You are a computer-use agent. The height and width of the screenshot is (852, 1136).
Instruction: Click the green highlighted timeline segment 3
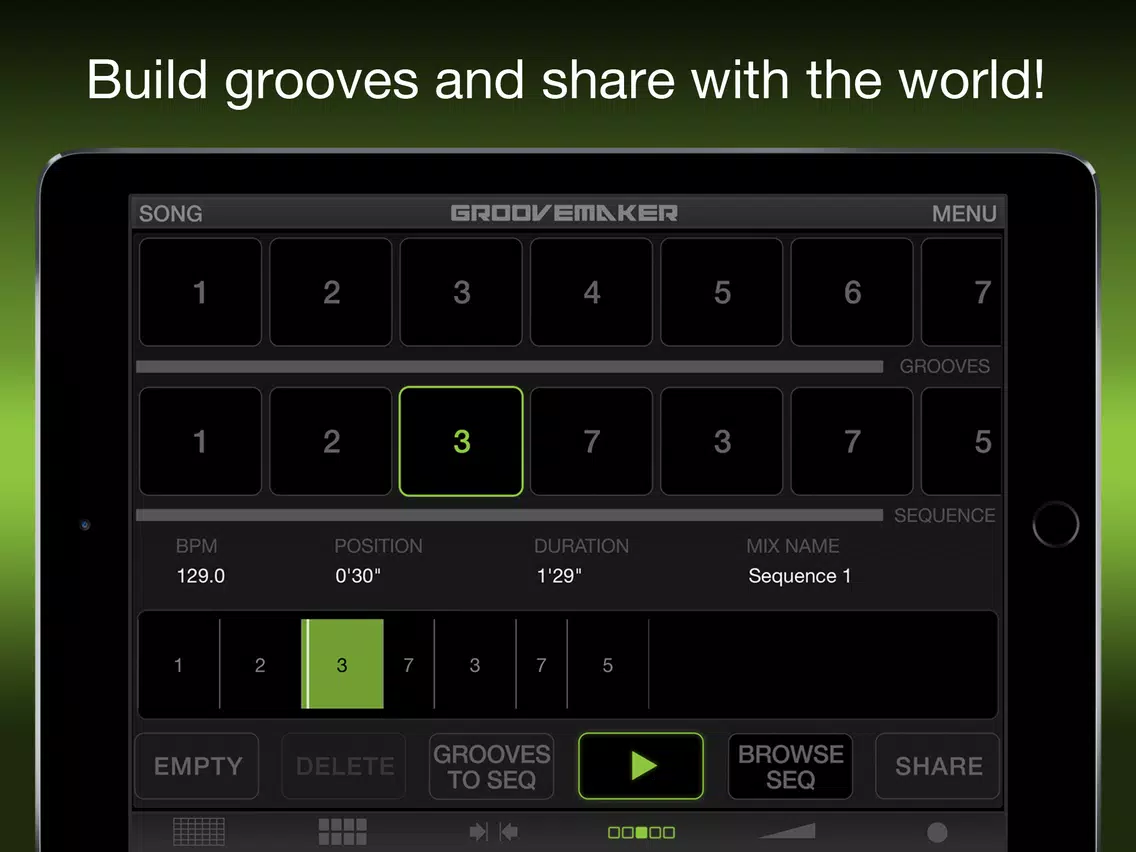(342, 664)
